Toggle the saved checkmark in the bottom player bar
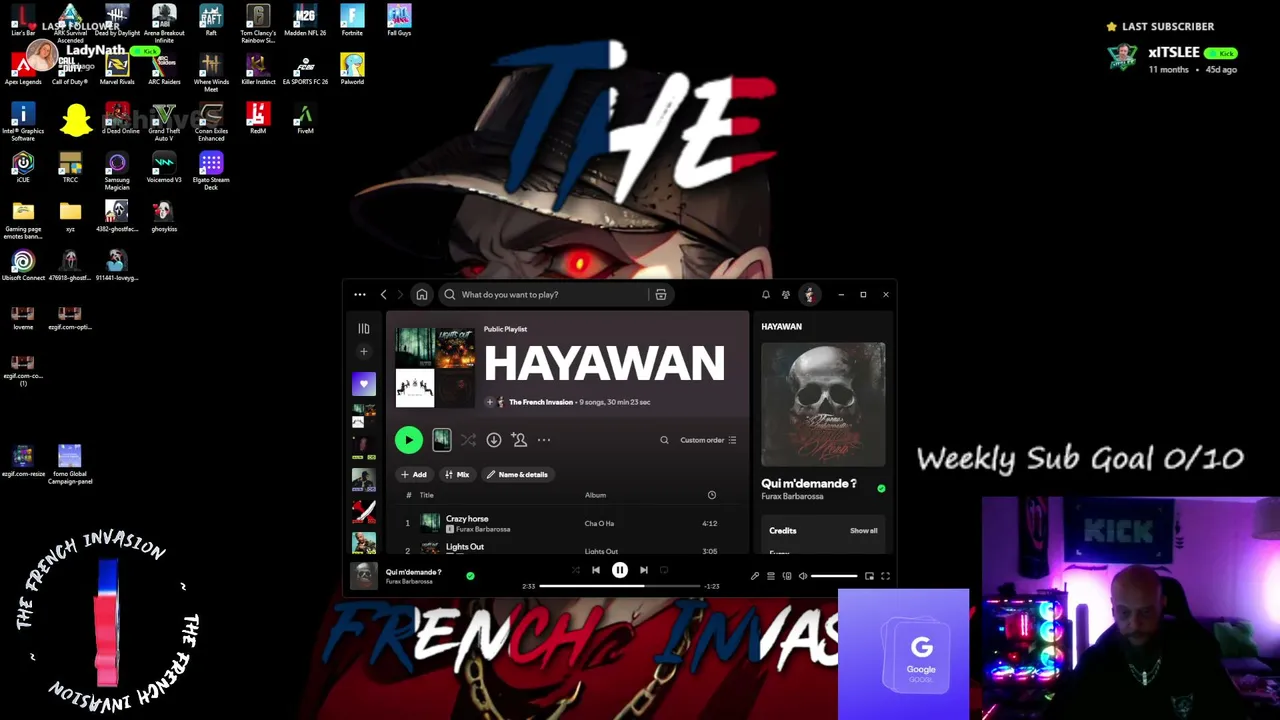 tap(470, 576)
